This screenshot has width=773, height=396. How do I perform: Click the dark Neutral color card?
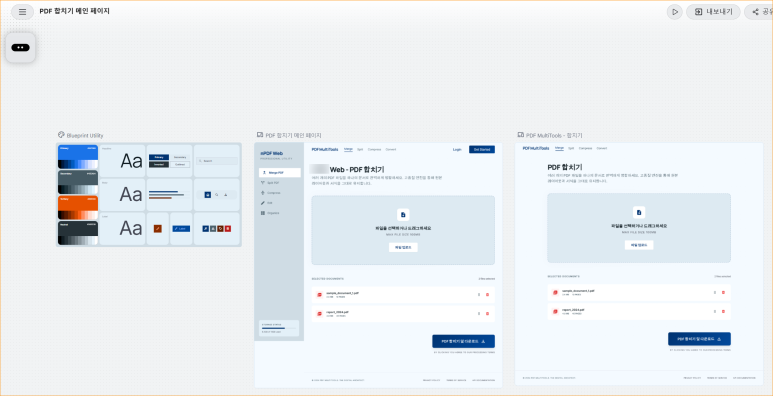[x=78, y=233]
